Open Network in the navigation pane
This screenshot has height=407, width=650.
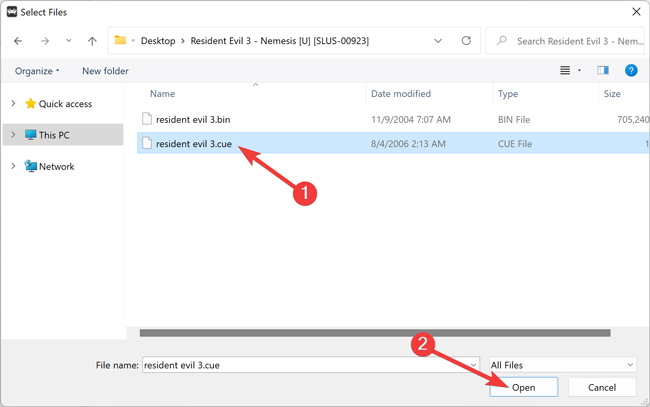pyautogui.click(x=56, y=167)
